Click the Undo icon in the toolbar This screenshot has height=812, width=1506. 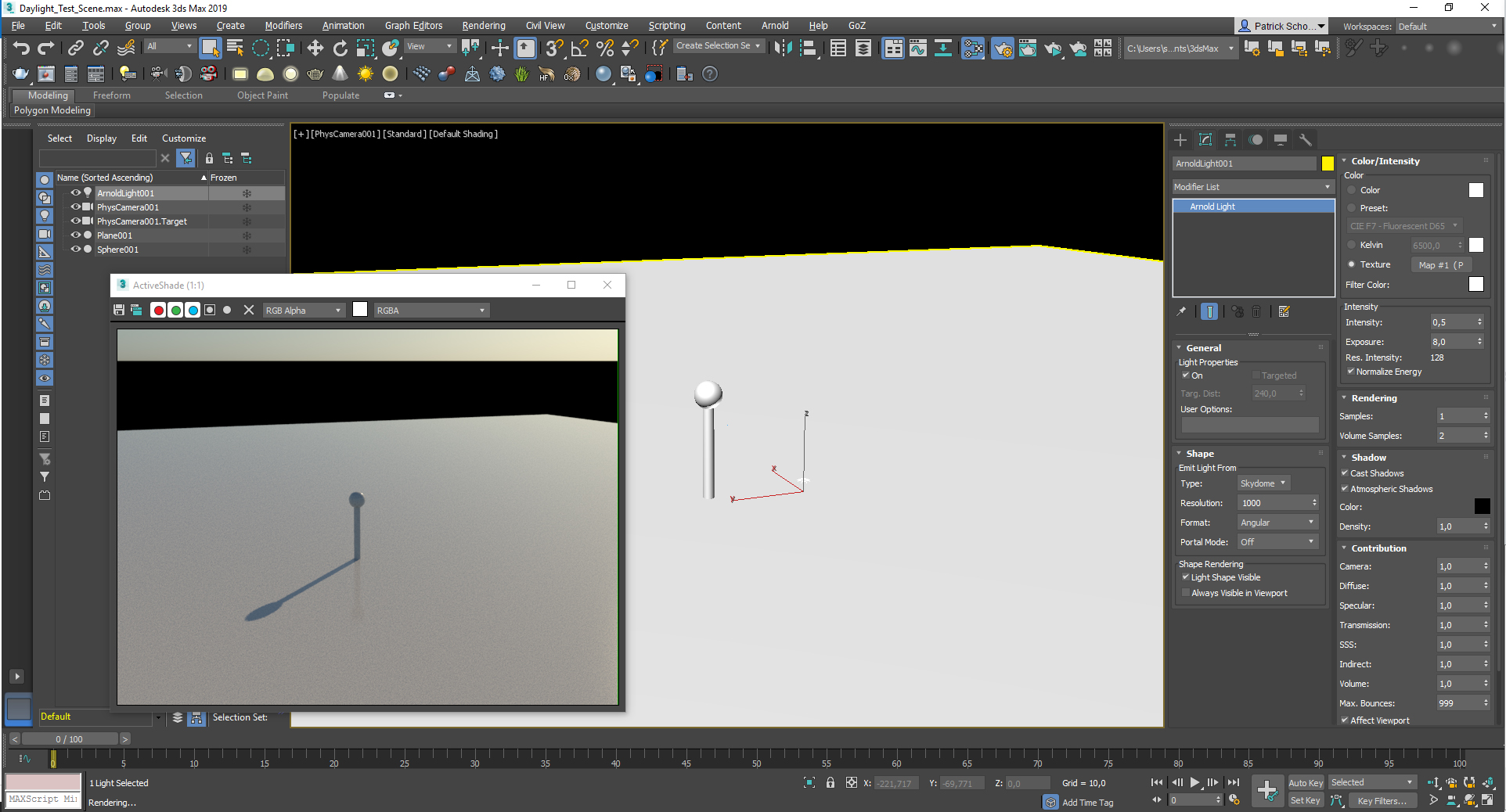click(20, 47)
